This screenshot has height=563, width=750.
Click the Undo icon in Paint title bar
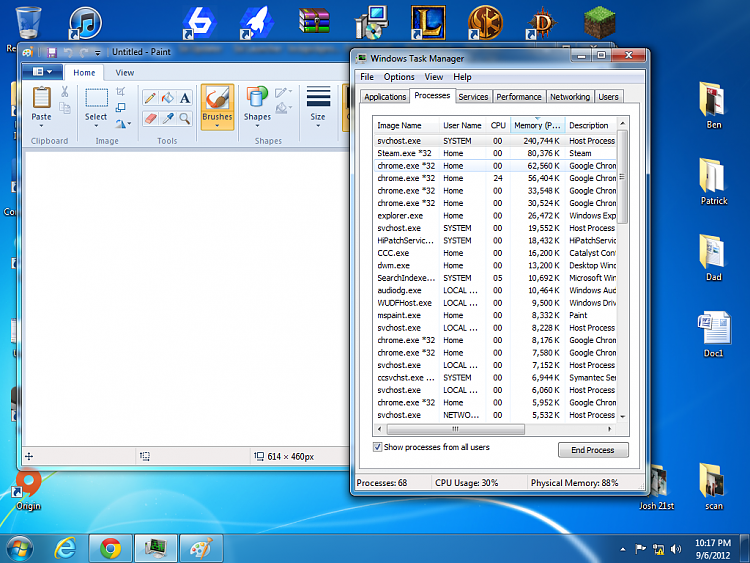68,52
